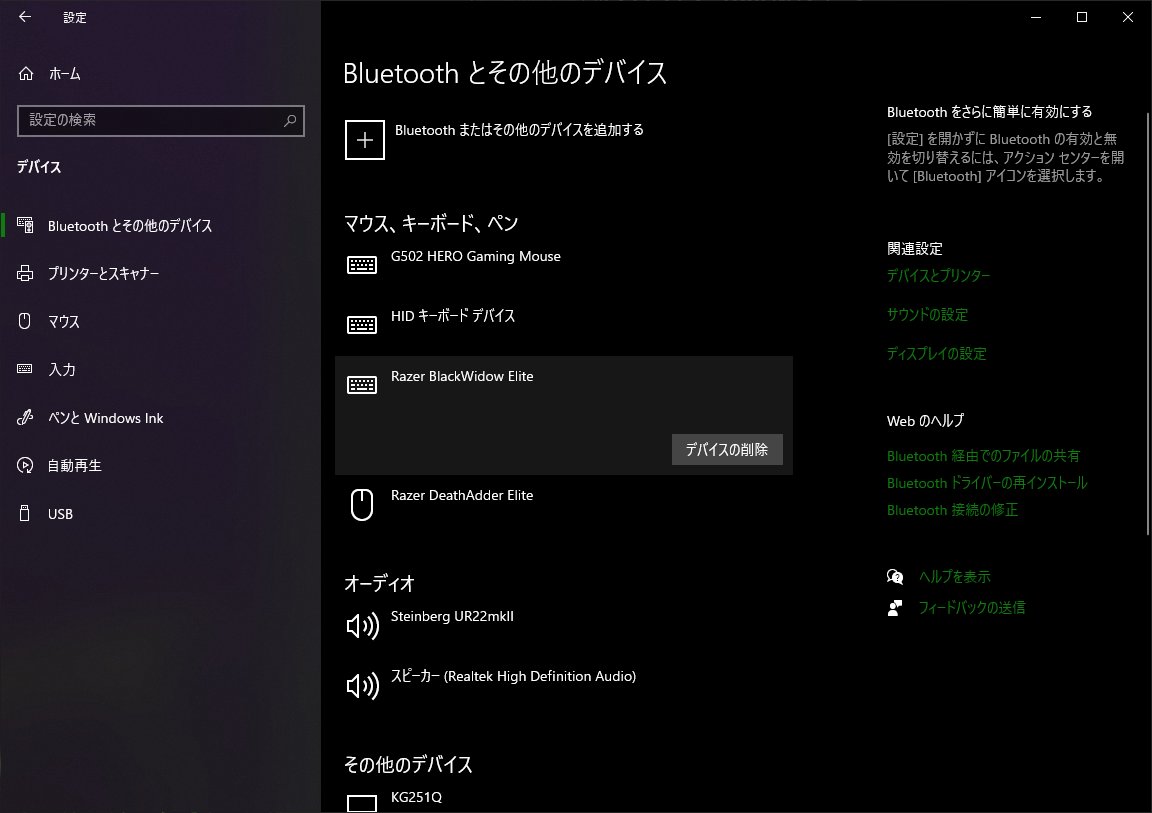Select Razer DeathAdder Elite device name

pyautogui.click(x=462, y=495)
